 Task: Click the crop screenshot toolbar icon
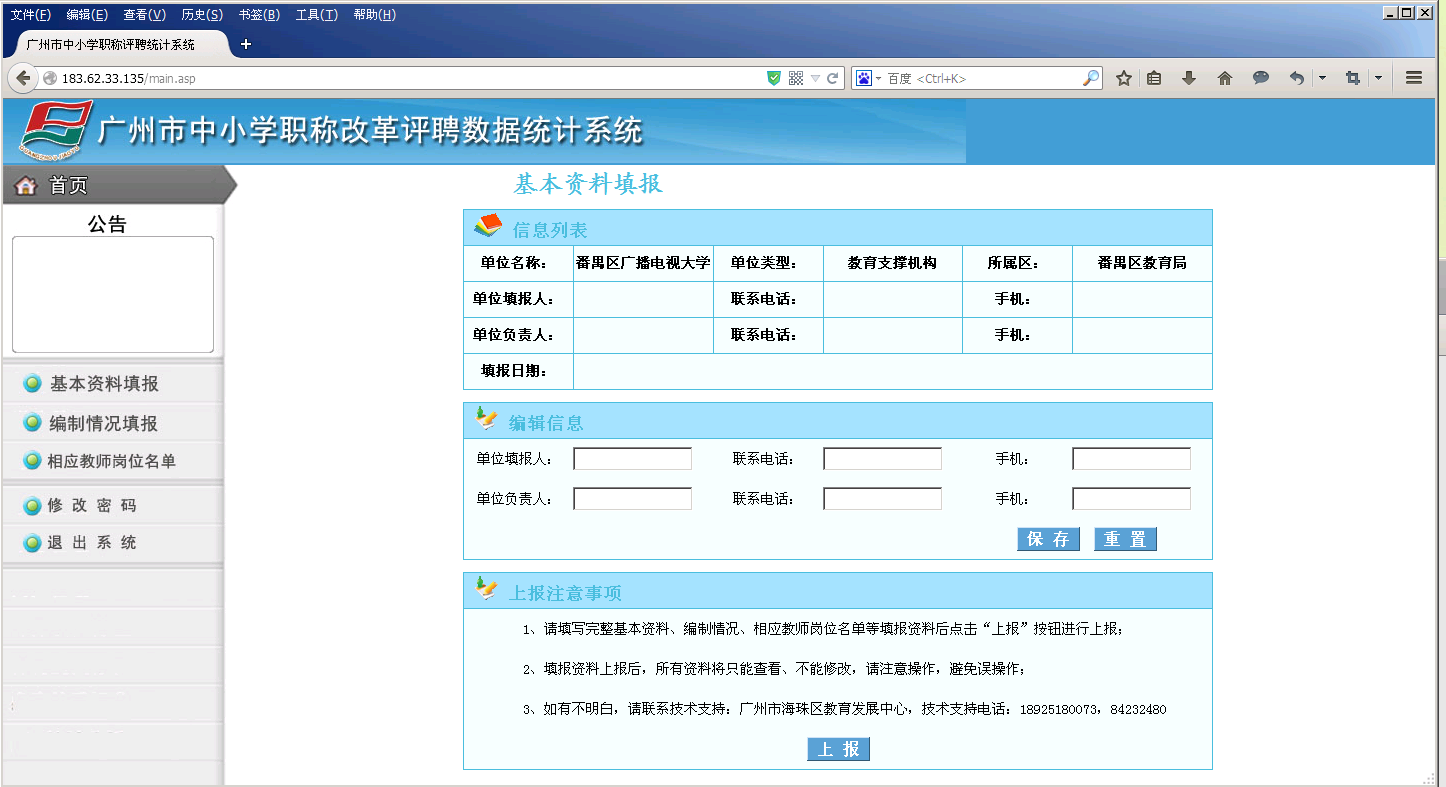(1353, 78)
